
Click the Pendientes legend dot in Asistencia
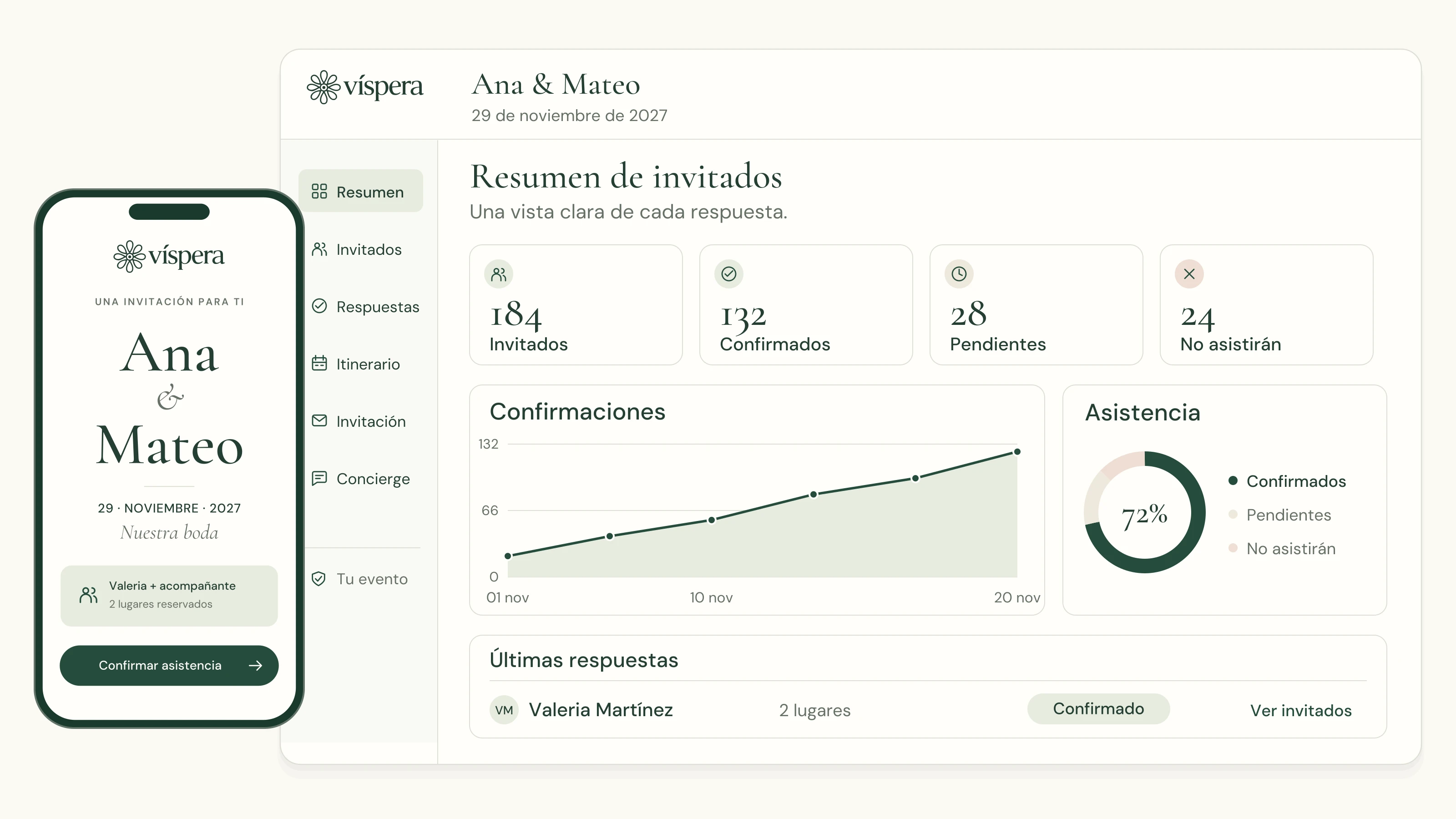(x=1234, y=514)
